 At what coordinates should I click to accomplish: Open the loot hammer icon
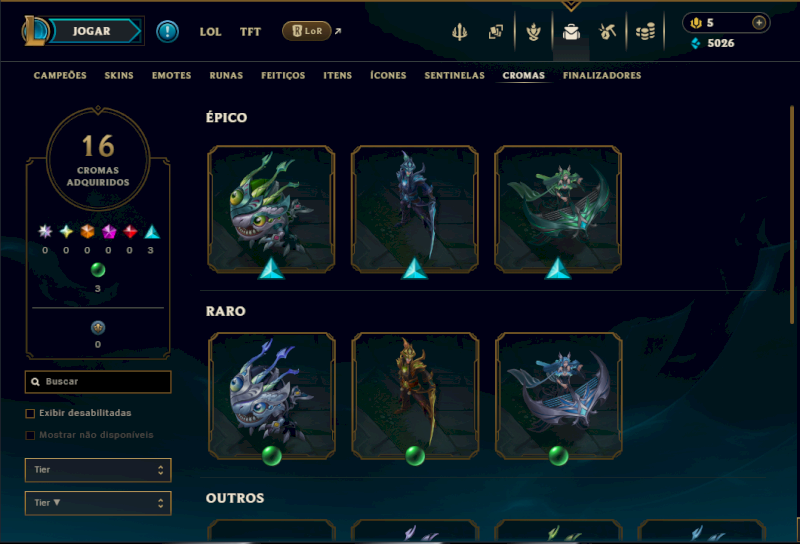[607, 32]
